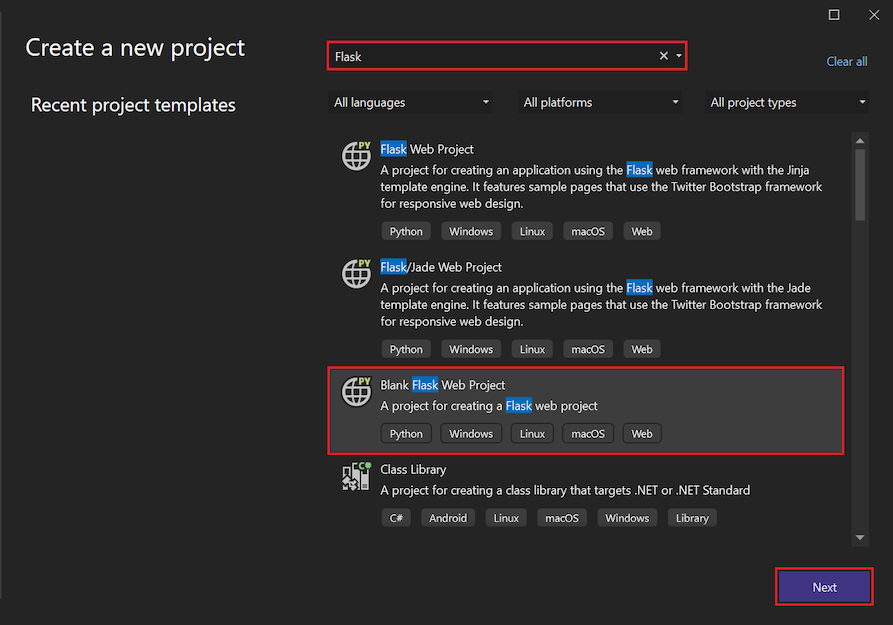Open the All platforms dropdown
This screenshot has width=893, height=625.
click(x=599, y=102)
